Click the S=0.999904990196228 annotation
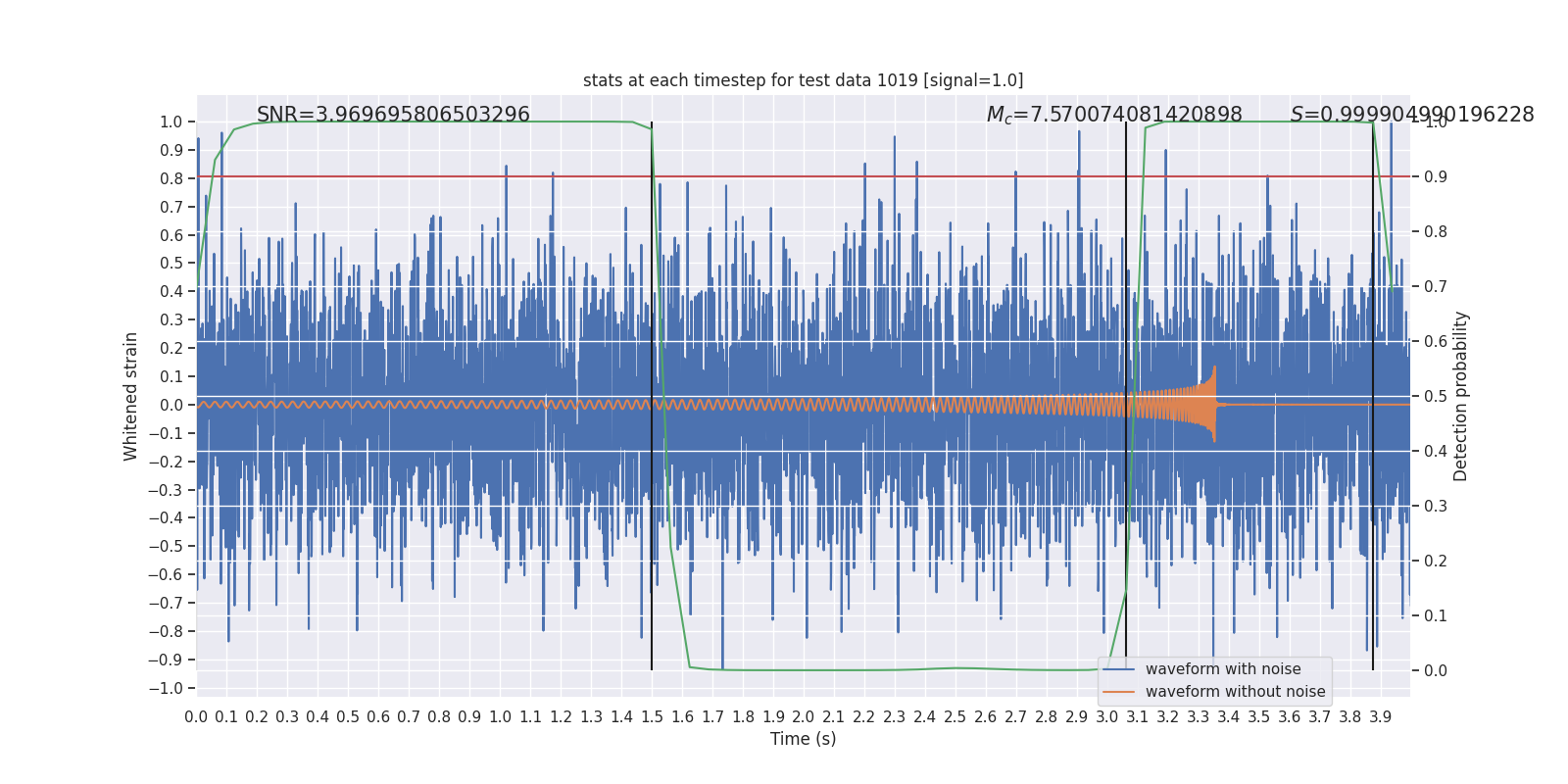Viewport: 1568px width, 784px height. [1412, 115]
